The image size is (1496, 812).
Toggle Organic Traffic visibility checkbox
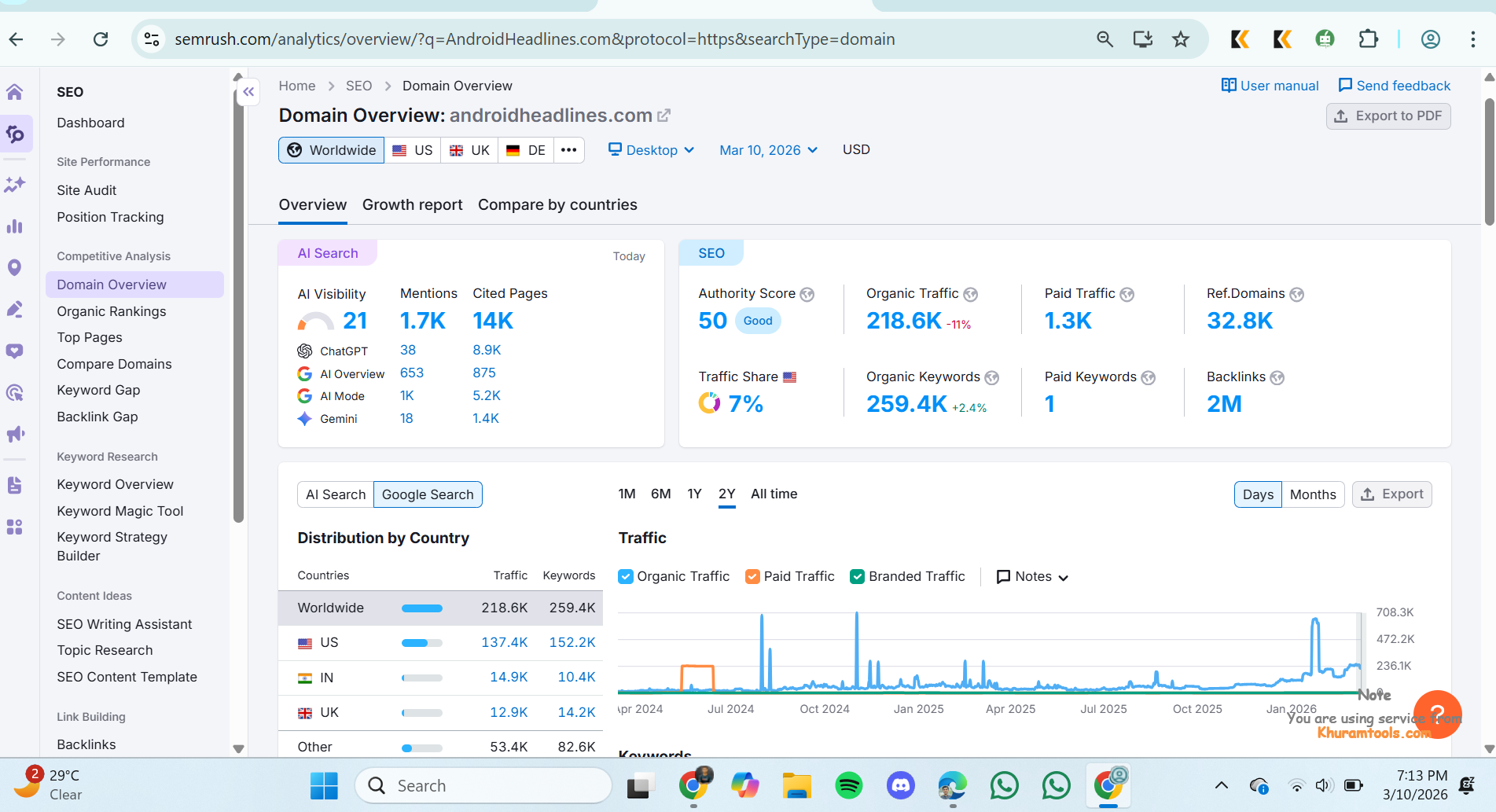tap(626, 576)
